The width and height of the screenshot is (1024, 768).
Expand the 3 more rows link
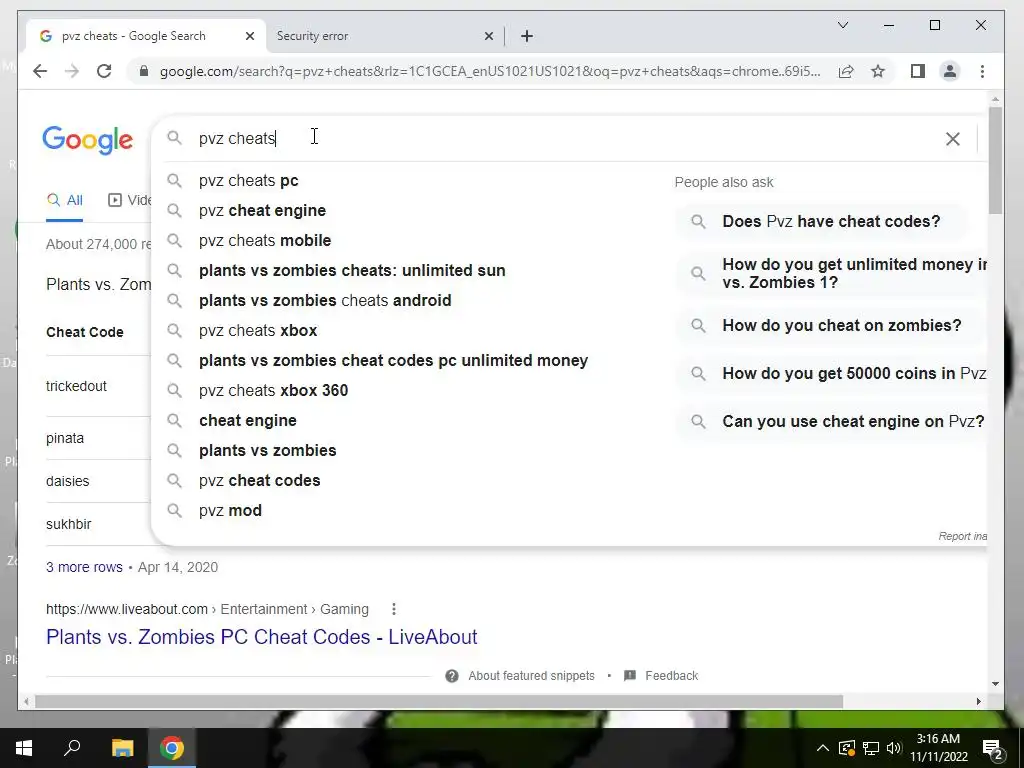click(x=84, y=567)
